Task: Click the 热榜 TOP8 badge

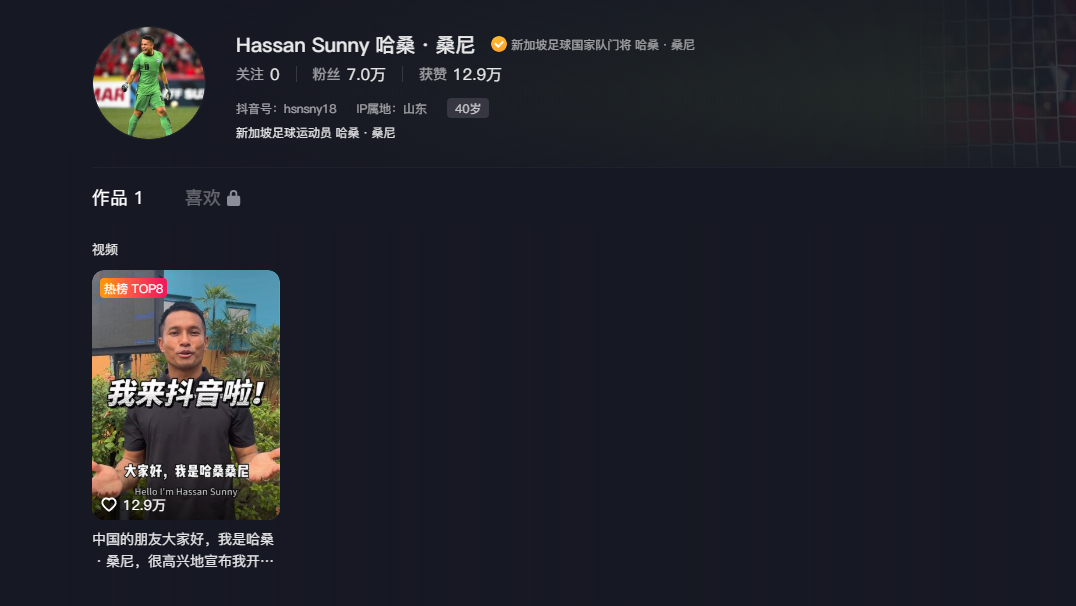Action: (134, 288)
